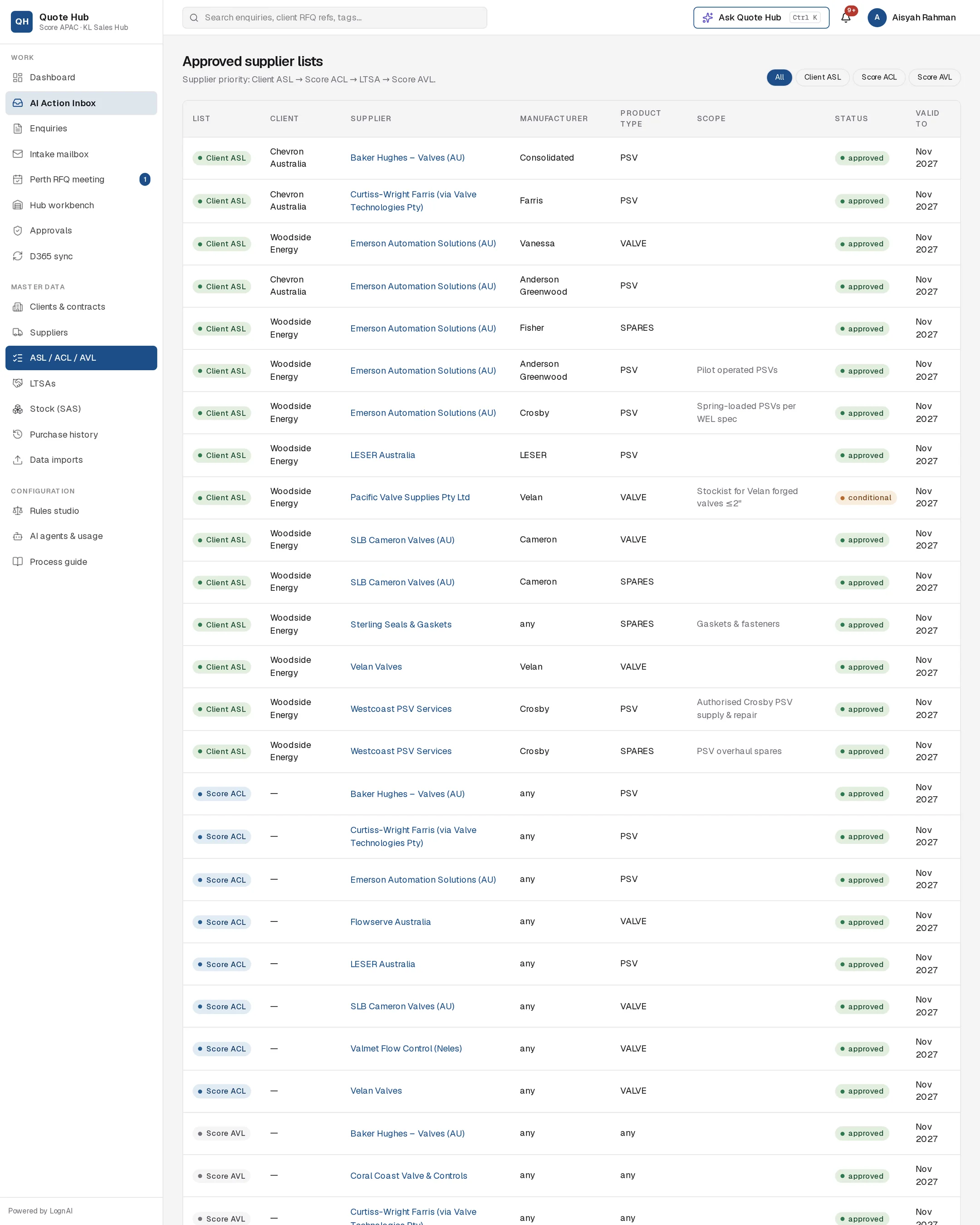Open Rules studio scales icon
The width and height of the screenshot is (980, 1225).
click(x=18, y=511)
